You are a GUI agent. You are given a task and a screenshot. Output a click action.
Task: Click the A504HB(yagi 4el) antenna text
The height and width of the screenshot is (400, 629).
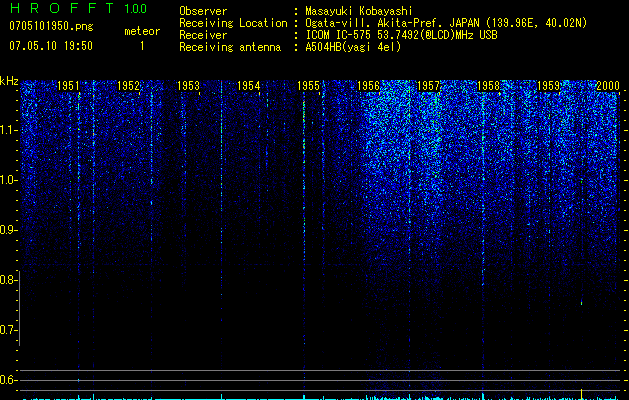353,47
